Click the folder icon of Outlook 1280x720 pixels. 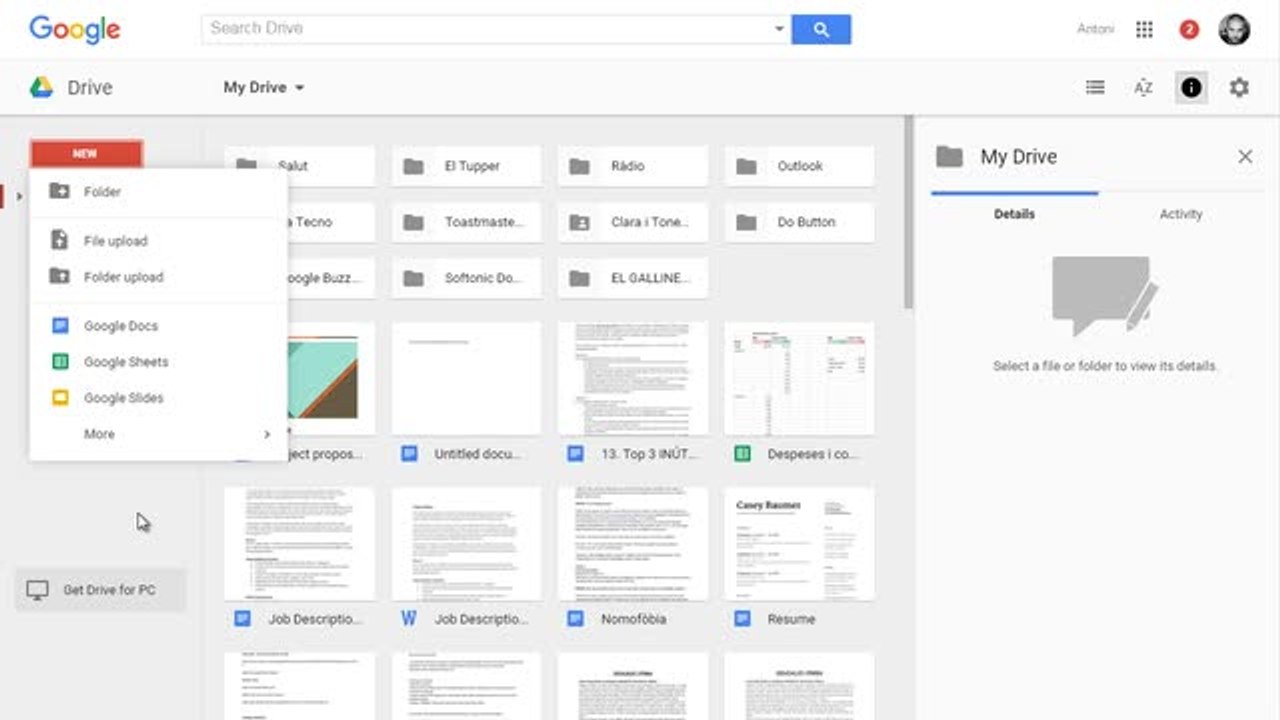click(x=746, y=166)
